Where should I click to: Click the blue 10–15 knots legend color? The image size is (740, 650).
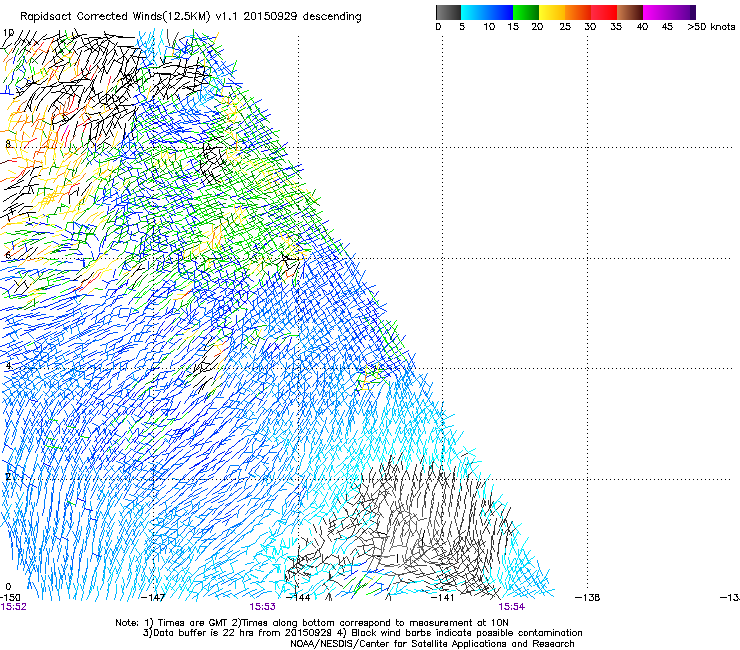500,12
